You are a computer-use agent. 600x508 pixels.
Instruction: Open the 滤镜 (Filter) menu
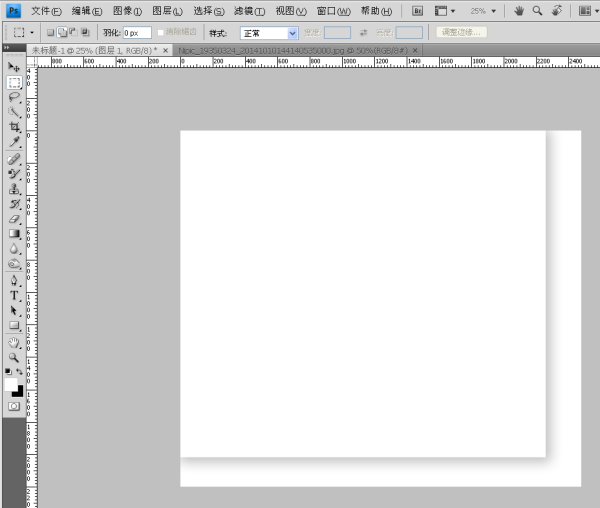point(249,11)
